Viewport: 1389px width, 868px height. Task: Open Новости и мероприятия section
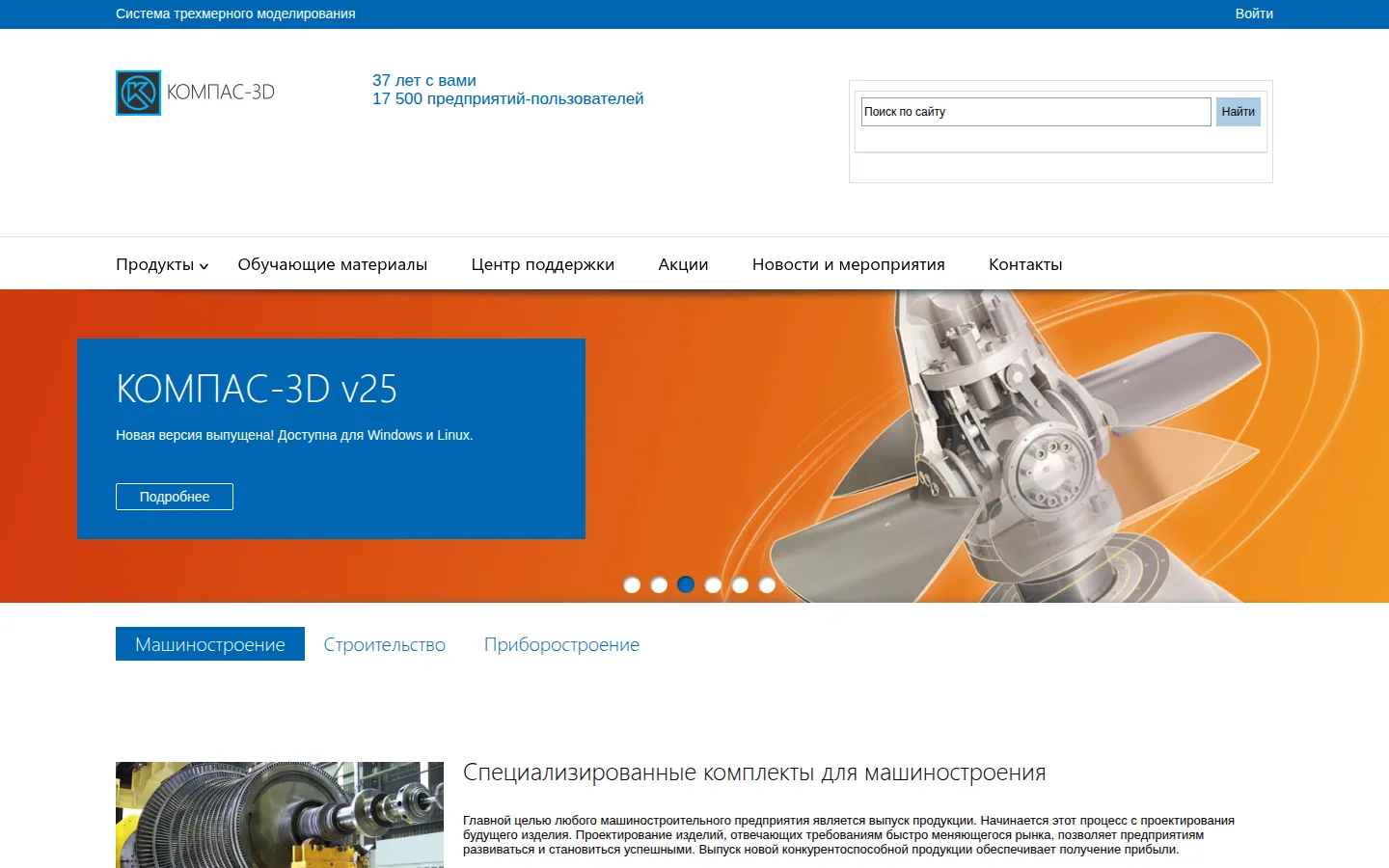point(848,264)
